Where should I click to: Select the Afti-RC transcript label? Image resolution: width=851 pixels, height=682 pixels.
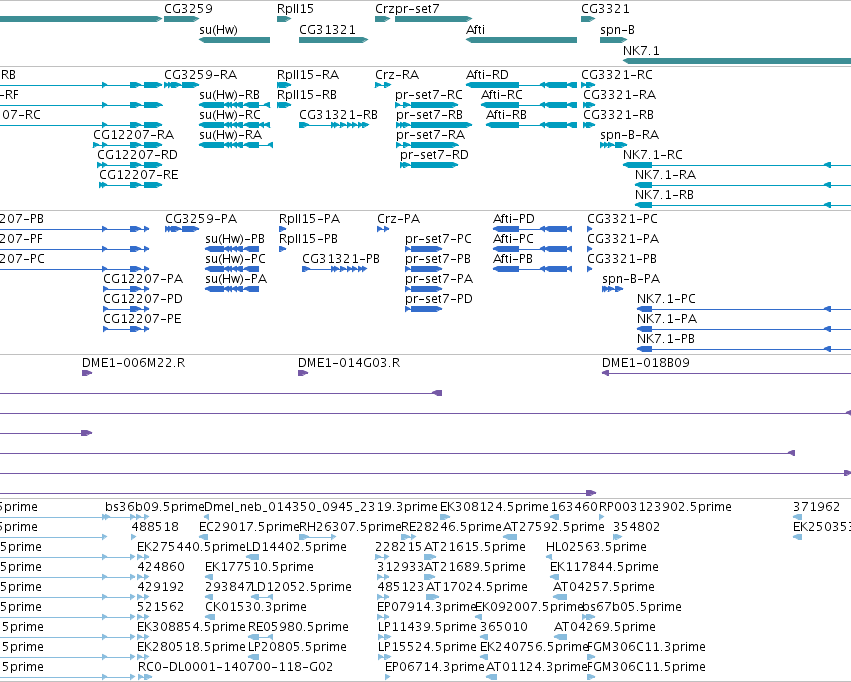click(502, 95)
